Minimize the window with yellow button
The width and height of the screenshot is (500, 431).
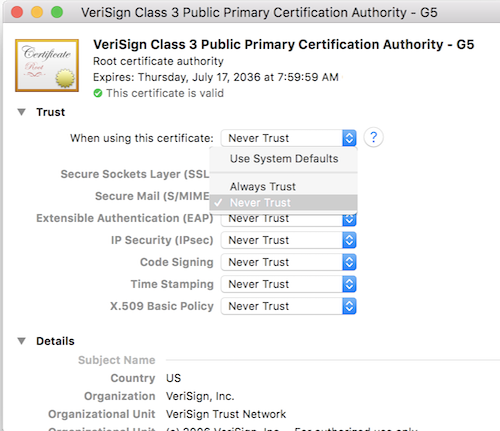click(x=37, y=12)
